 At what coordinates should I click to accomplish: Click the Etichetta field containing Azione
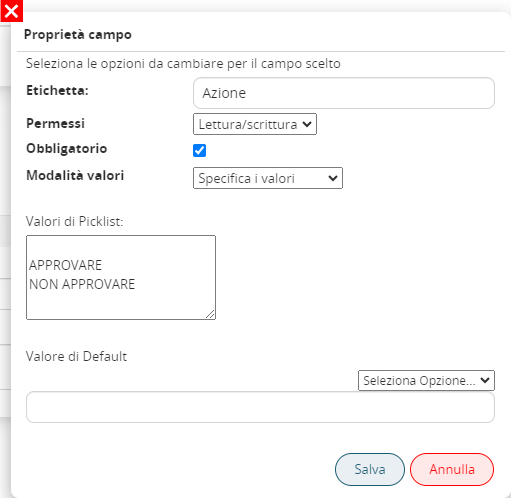(x=344, y=93)
